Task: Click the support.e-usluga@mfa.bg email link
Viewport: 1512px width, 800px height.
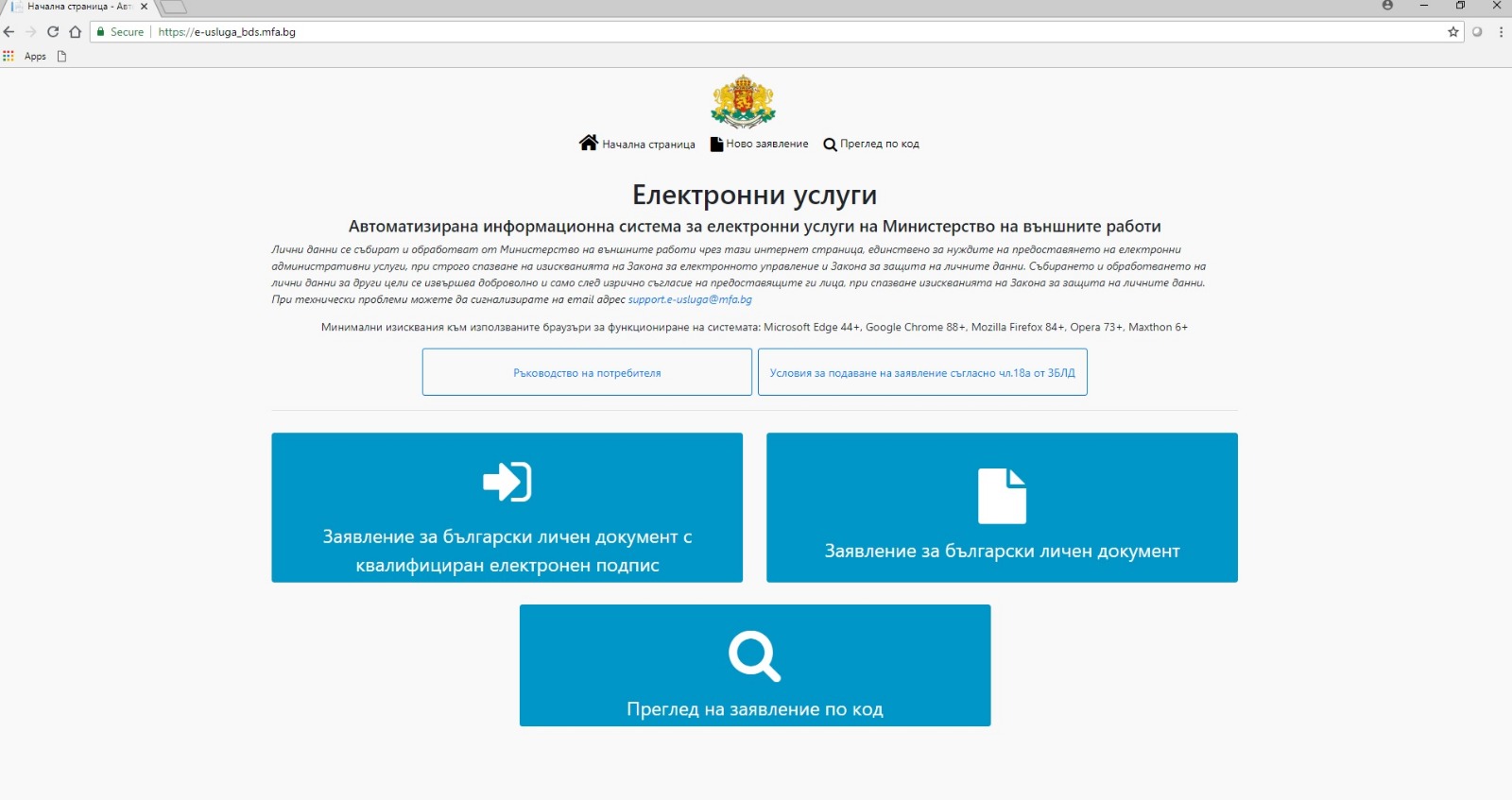Action: (x=690, y=299)
